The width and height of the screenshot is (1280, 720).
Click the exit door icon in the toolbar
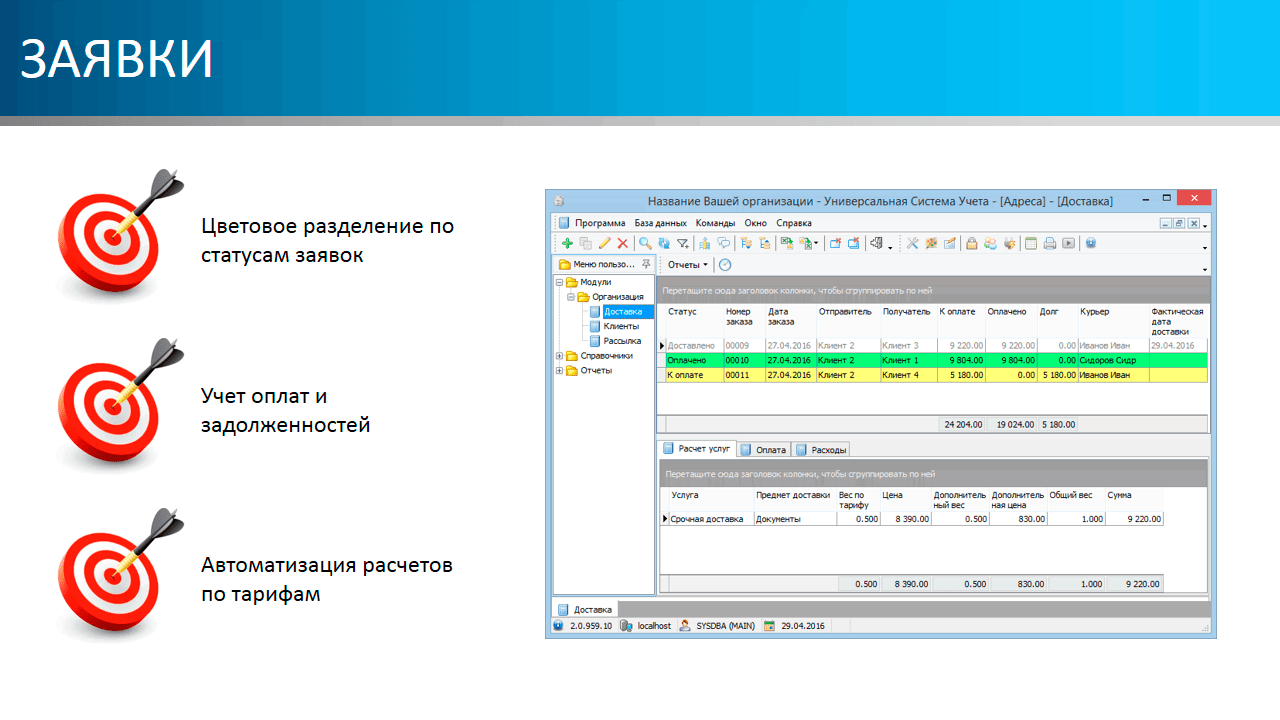pos(876,243)
